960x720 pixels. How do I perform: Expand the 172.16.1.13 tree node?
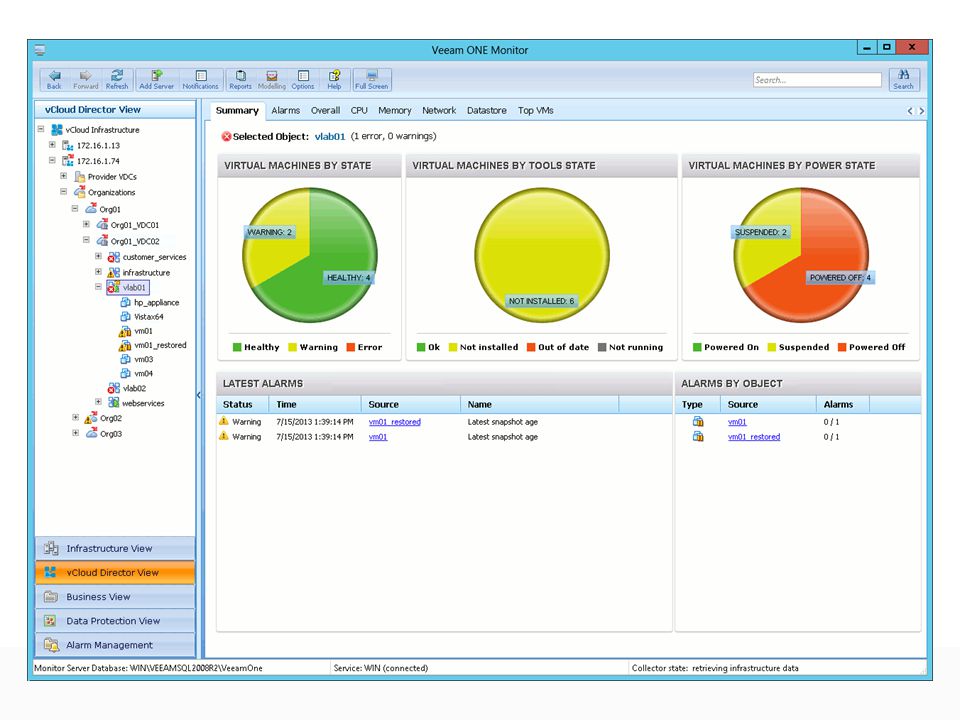tap(52, 145)
